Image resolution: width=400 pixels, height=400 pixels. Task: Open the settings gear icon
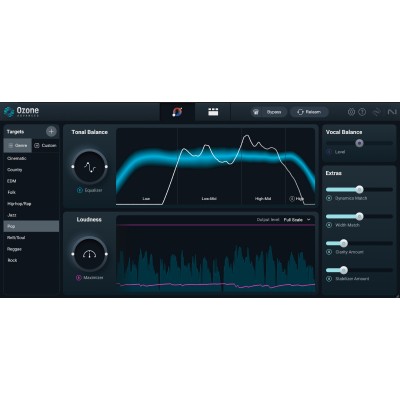pos(351,112)
